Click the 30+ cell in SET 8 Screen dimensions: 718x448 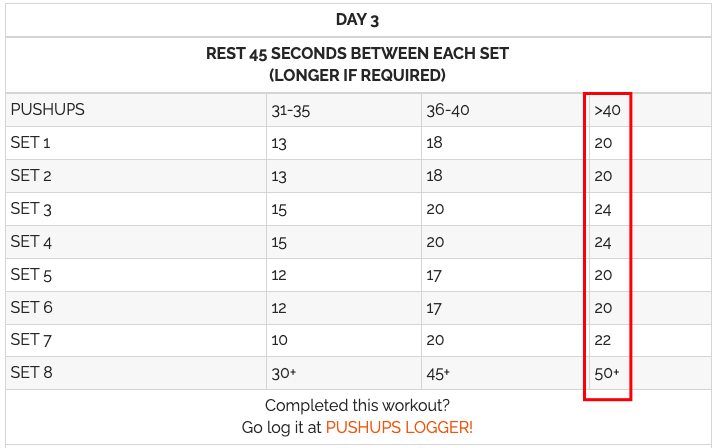283,373
